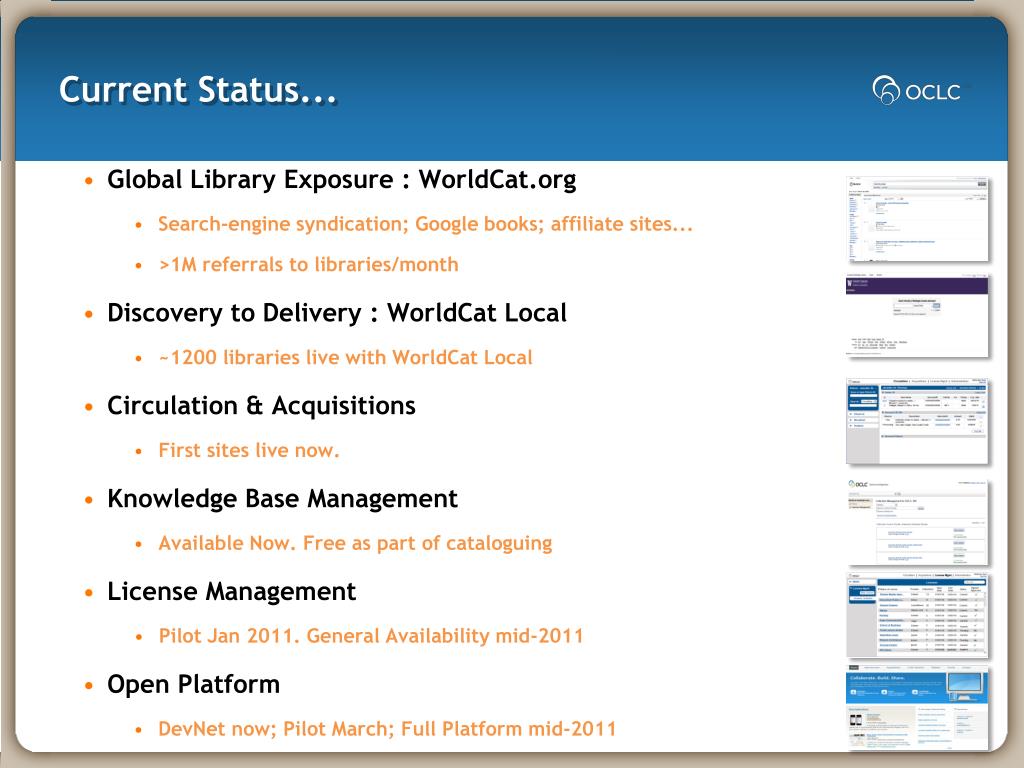Open the Circulation screenshot thumbnail
1024x768 pixels.
click(917, 421)
